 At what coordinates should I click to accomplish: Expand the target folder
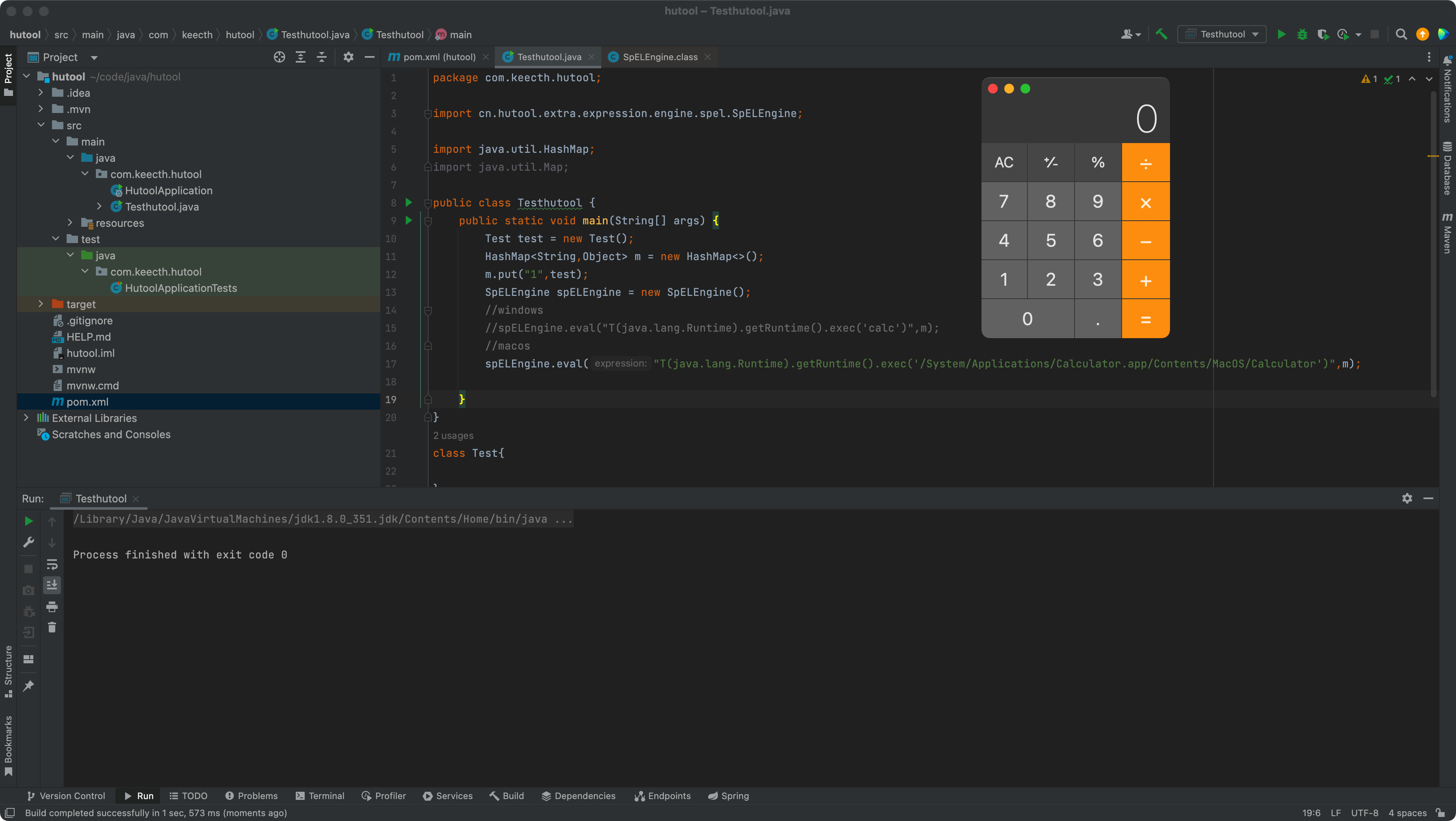41,304
